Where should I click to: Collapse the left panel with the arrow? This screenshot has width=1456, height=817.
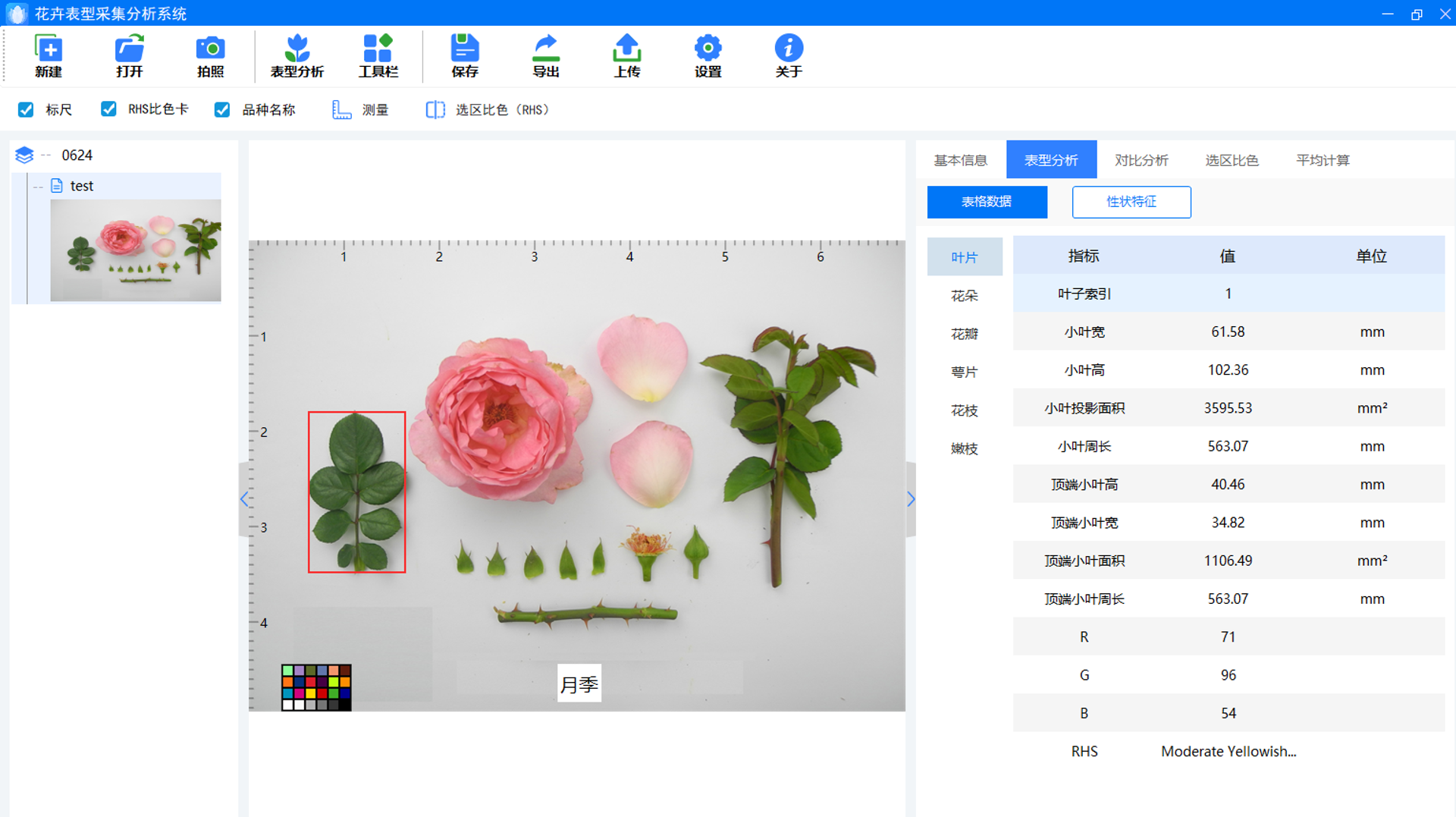tap(244, 499)
